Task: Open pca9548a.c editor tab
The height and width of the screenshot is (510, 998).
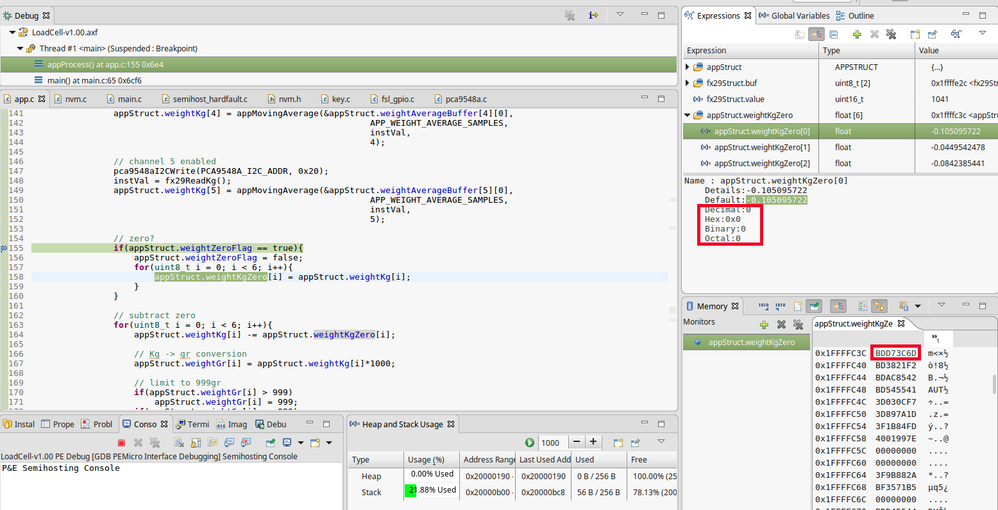Action: pos(461,99)
